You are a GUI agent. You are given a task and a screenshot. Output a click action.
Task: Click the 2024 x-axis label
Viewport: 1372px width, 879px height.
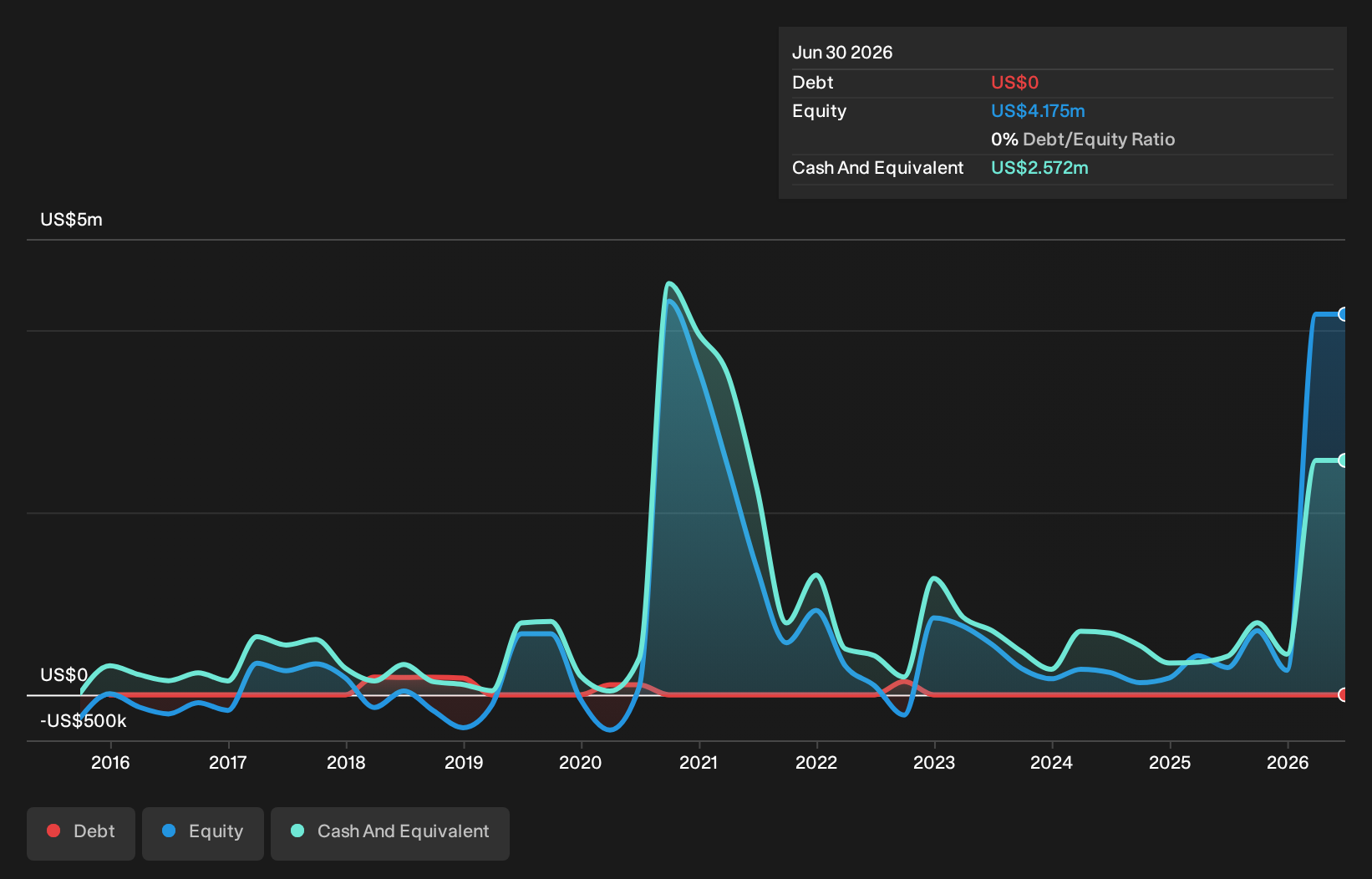click(1051, 762)
